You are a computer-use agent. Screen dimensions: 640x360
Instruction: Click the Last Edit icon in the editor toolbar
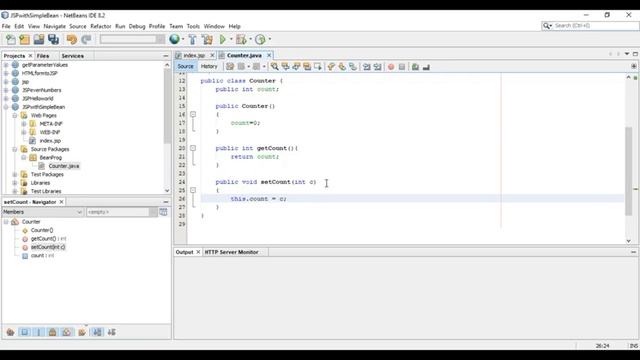[230, 67]
